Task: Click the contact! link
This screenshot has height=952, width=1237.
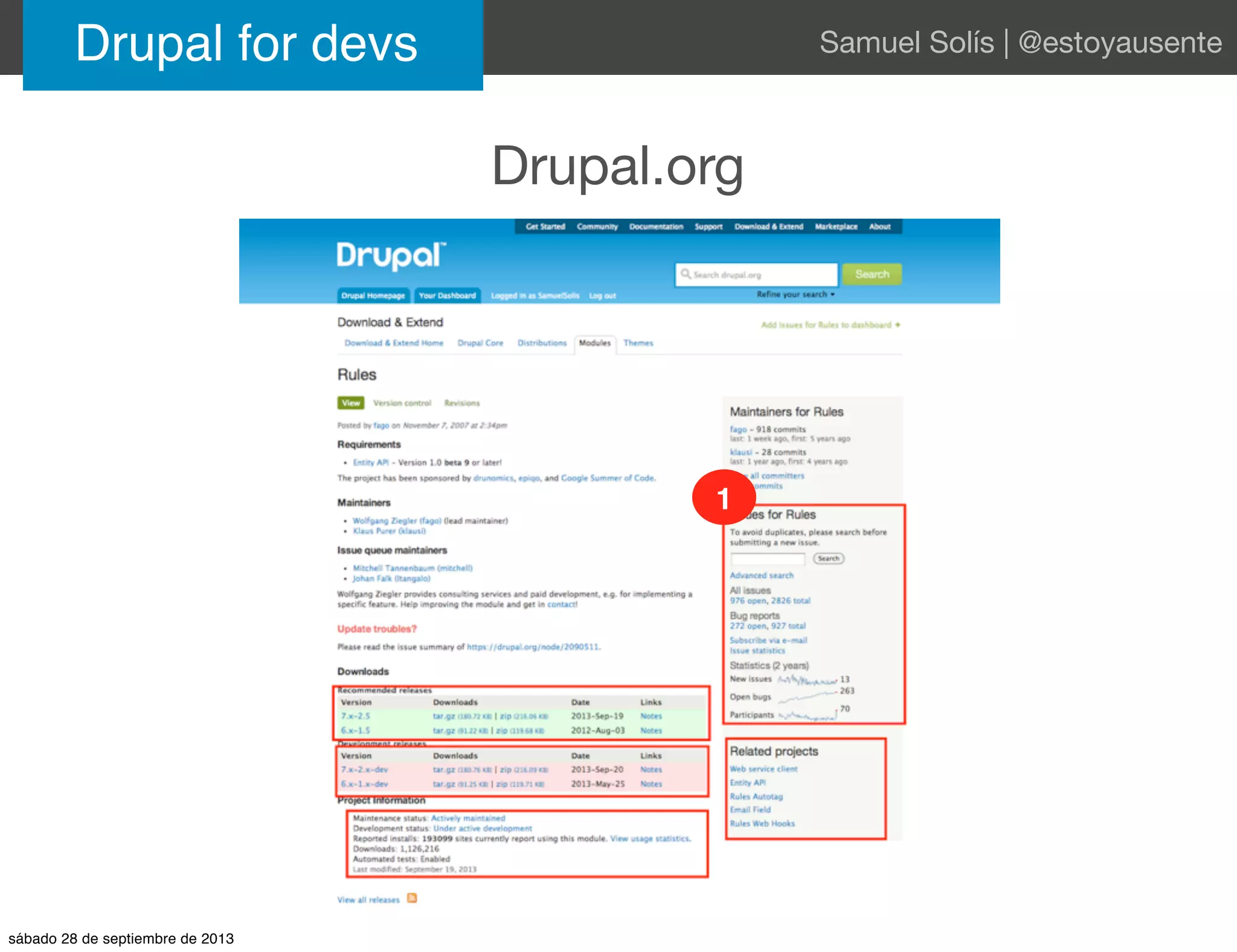Action: pyautogui.click(x=562, y=604)
